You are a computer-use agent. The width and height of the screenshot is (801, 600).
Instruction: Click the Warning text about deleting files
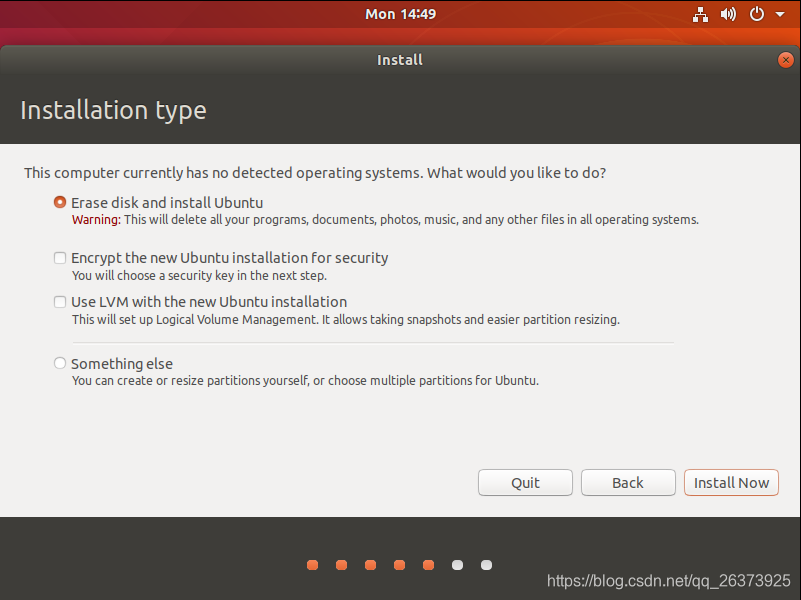(x=385, y=220)
